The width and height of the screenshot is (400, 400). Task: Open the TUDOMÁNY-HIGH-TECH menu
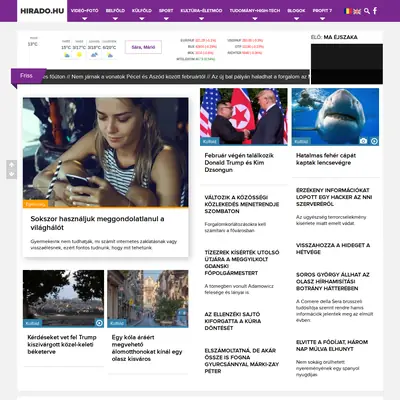coord(255,11)
